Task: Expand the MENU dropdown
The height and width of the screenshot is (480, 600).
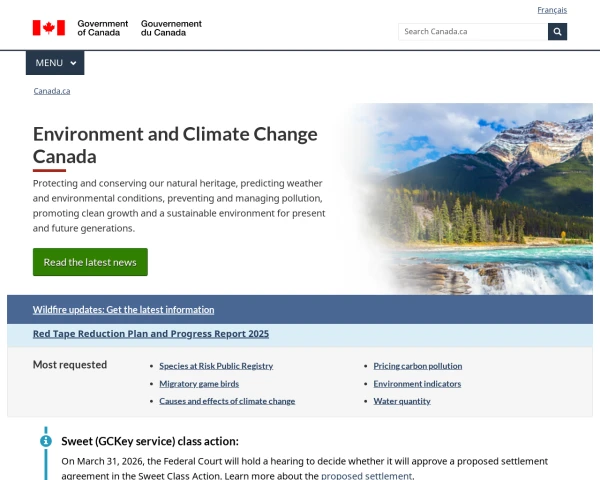Action: tap(55, 63)
